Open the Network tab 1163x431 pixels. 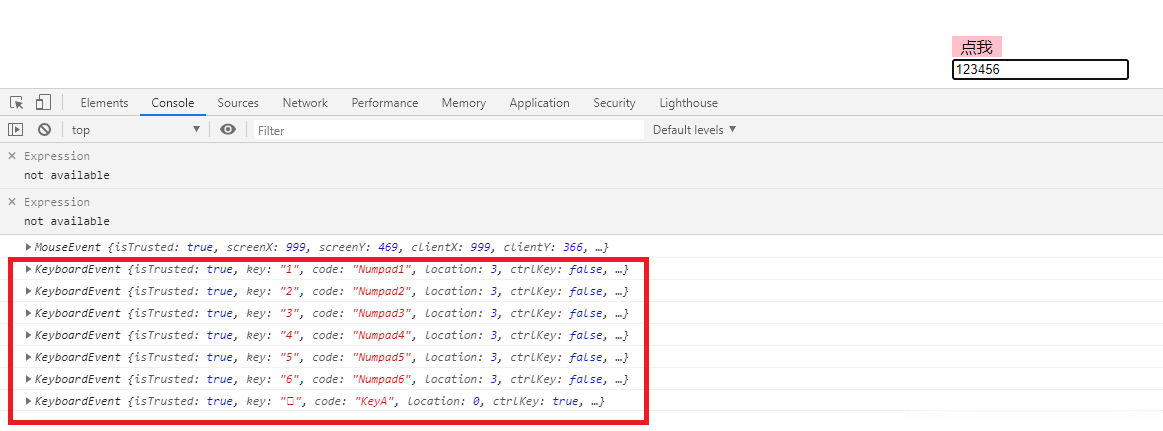[x=305, y=103]
